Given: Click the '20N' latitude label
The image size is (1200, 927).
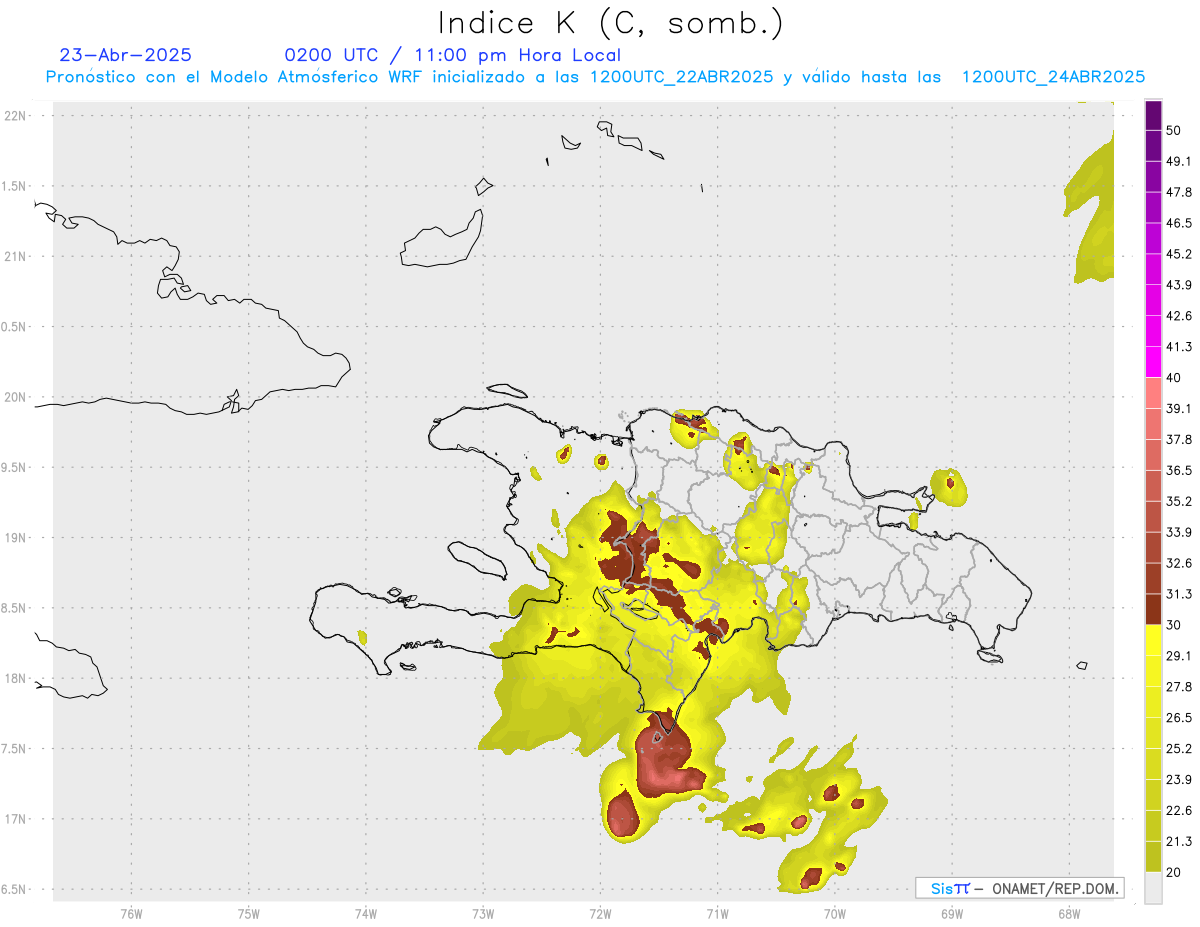Looking at the screenshot, I should 17,397.
